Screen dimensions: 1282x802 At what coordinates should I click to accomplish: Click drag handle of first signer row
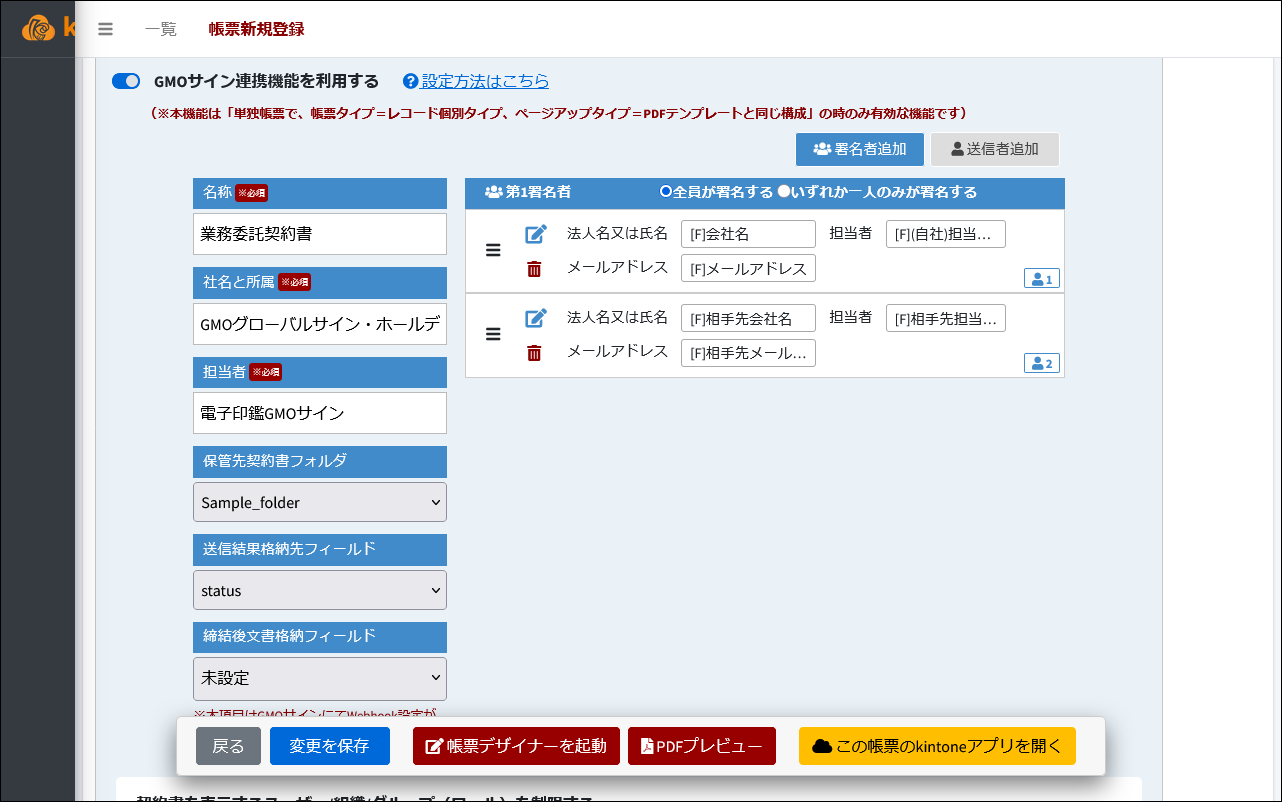493,250
